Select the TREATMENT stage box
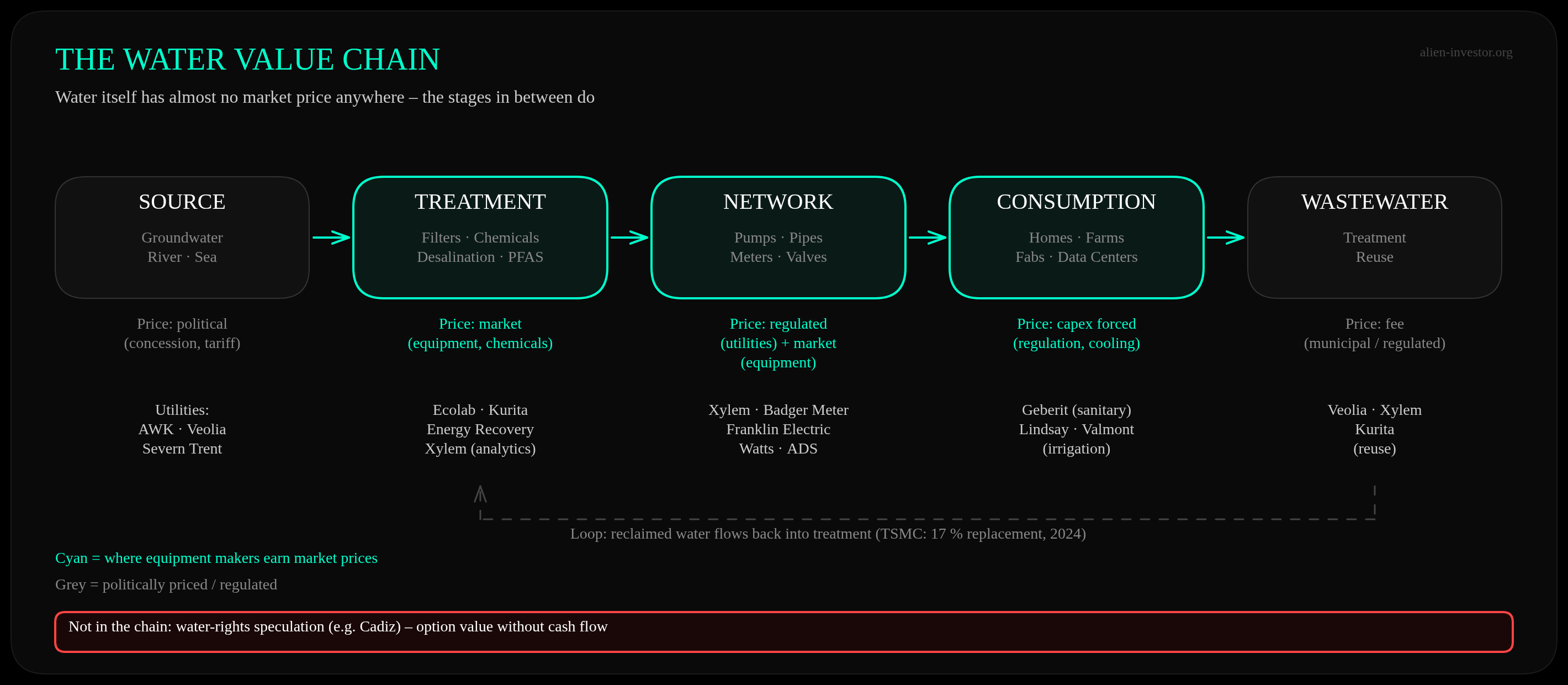This screenshot has width=1568, height=685. pos(480,238)
